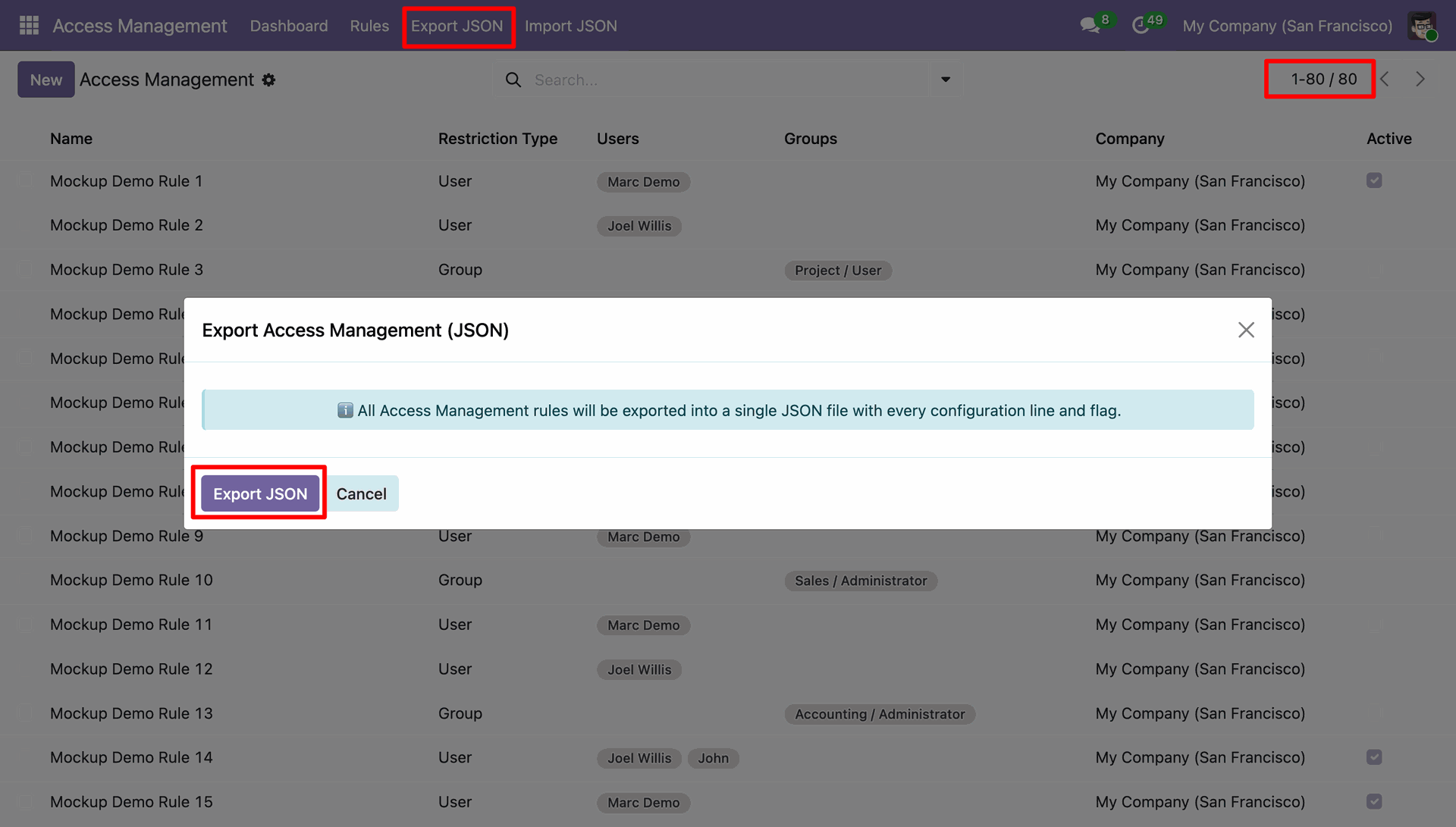Click the Marc Demo tag on Rule 15
Viewport: 1456px width, 827px height.
[643, 803]
